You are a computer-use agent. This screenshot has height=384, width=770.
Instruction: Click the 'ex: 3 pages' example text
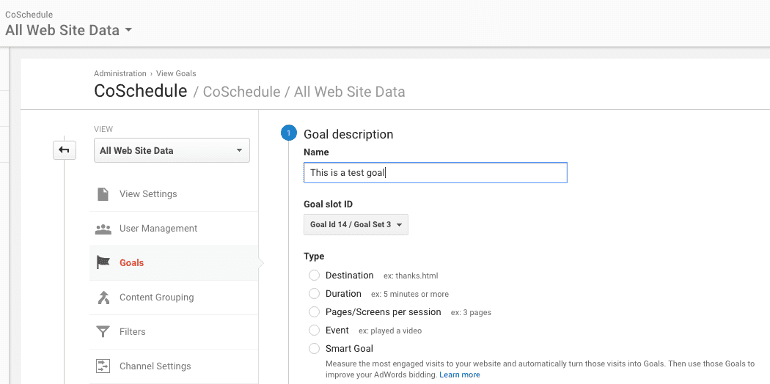tap(471, 312)
